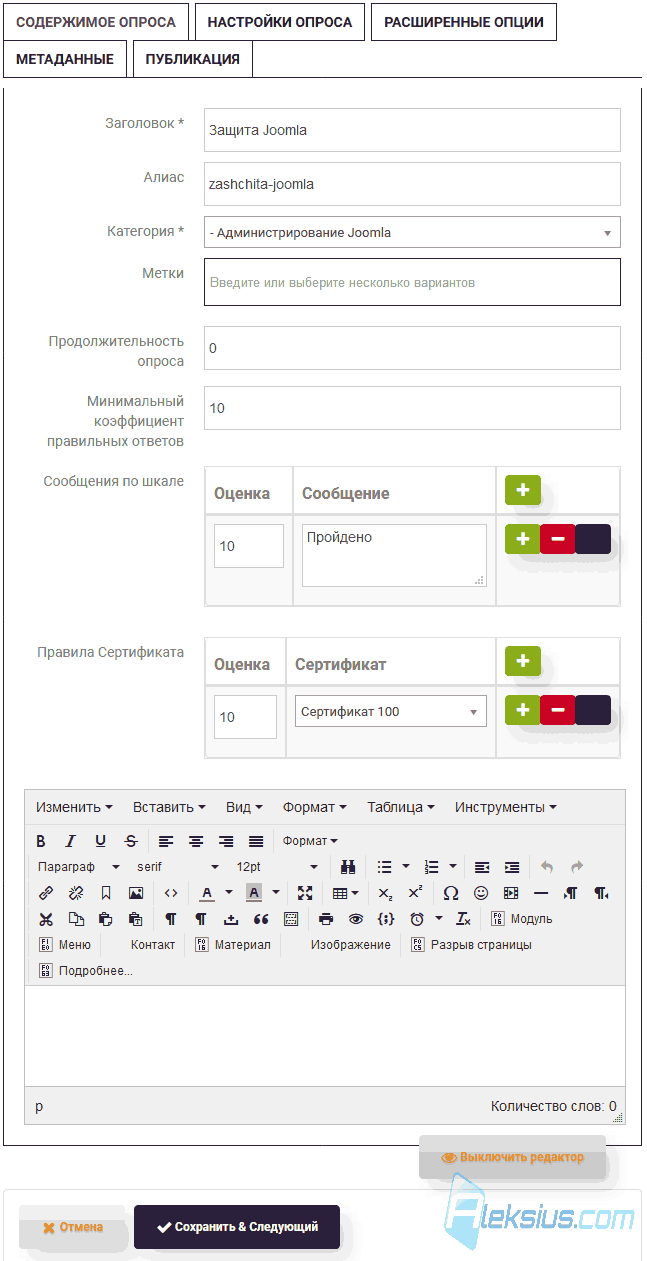647x1261 pixels.
Task: Remove Пройдено scale message row
Action: pos(557,539)
